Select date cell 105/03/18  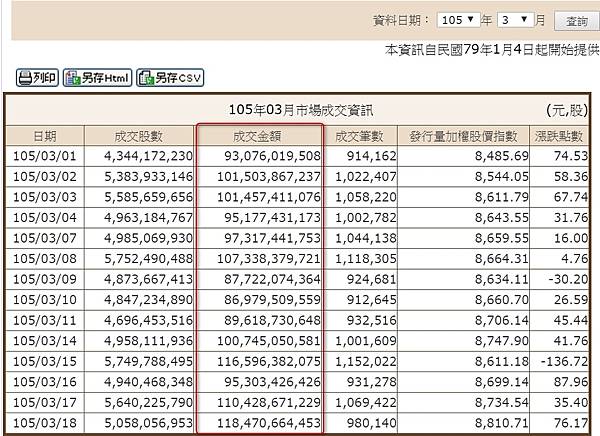[45, 423]
